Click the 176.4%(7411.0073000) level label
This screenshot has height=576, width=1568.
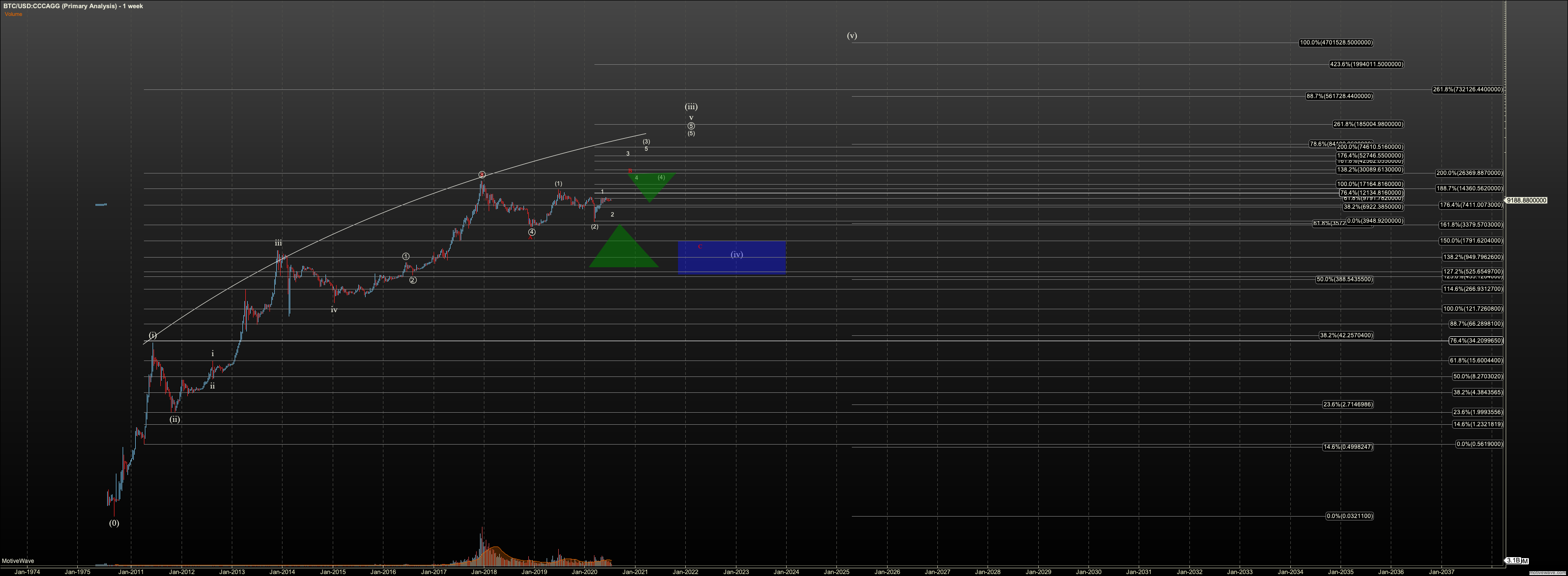[x=1471, y=205]
